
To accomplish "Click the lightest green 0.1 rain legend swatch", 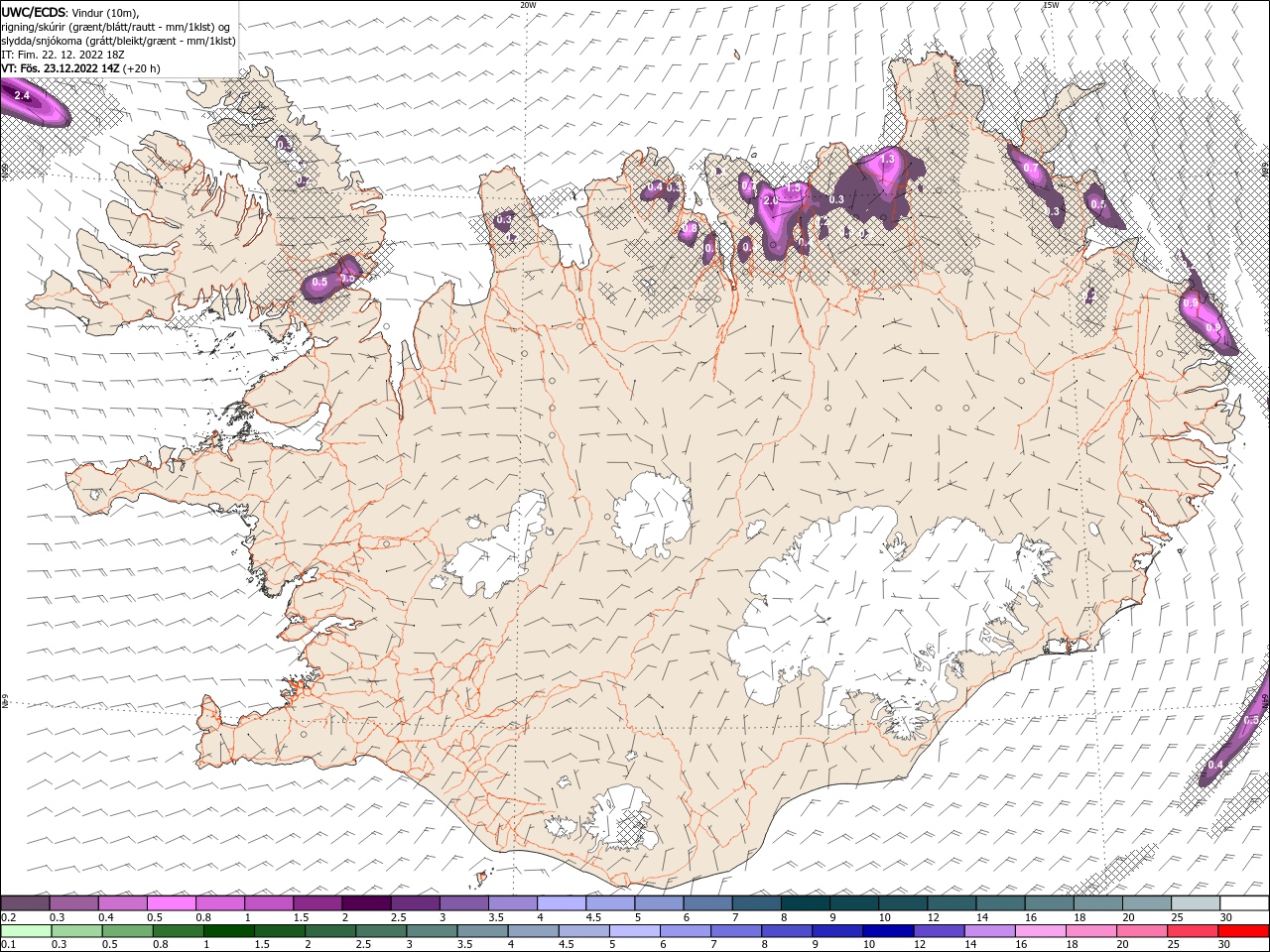I will 26,931.
